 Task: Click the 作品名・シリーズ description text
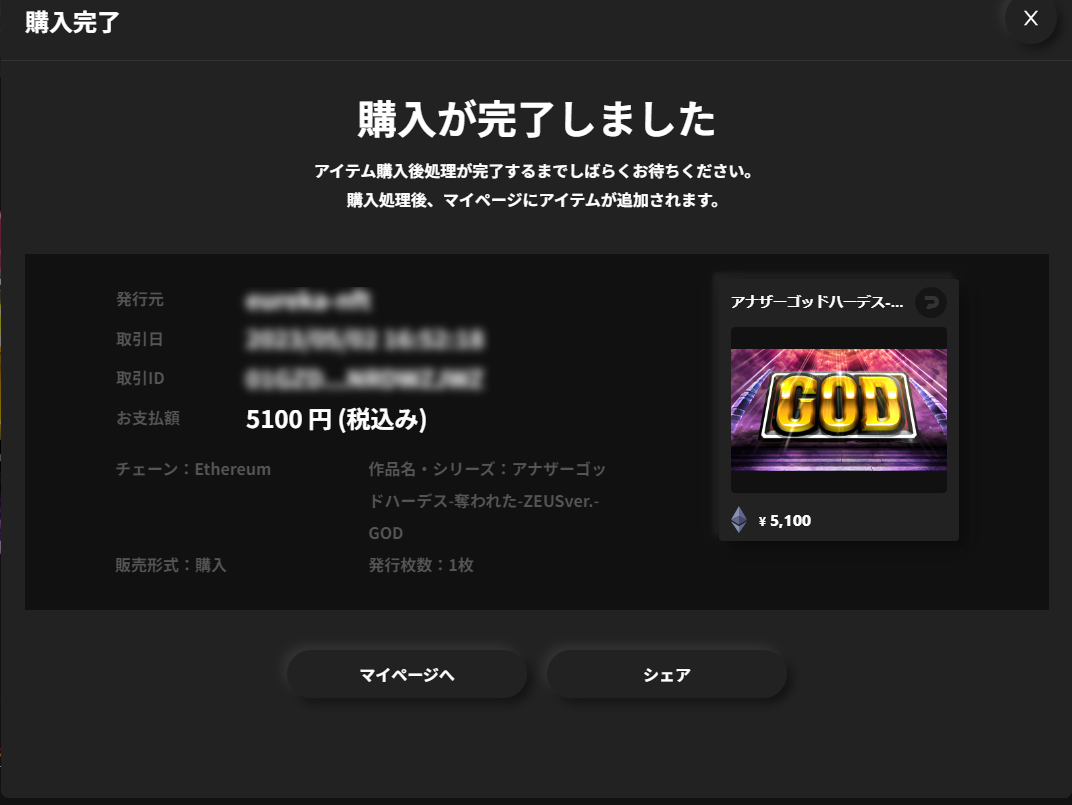(x=487, y=501)
